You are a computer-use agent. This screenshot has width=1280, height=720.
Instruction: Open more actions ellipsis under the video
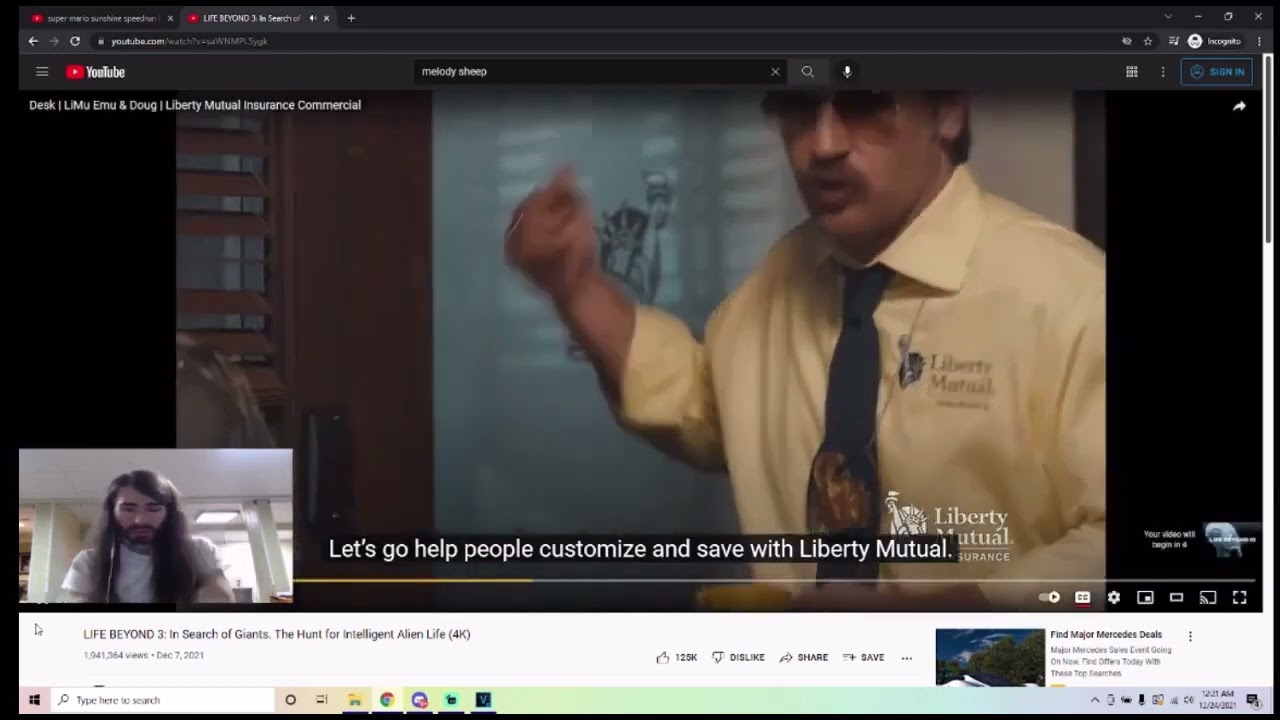pos(907,658)
